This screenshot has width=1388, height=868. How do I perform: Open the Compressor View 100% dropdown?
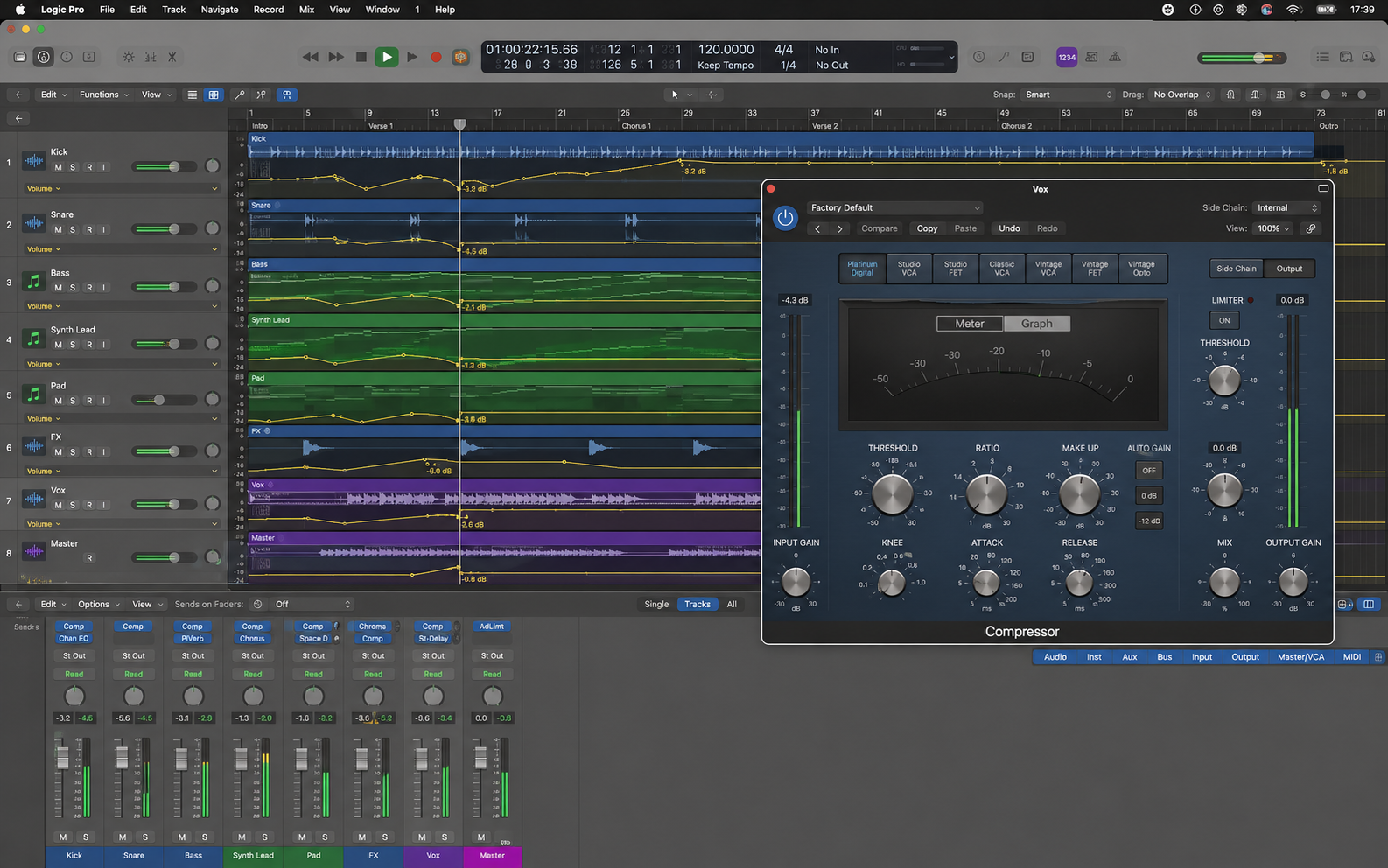click(1273, 228)
